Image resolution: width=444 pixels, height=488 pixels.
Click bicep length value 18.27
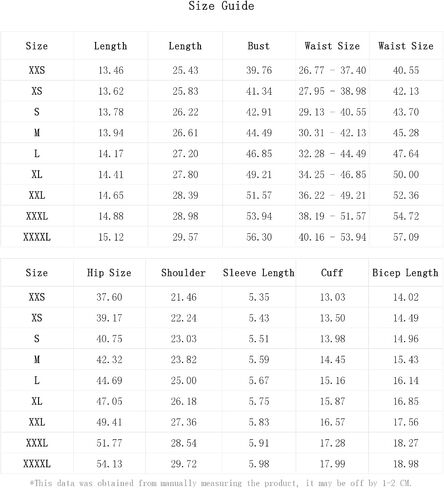click(x=406, y=443)
